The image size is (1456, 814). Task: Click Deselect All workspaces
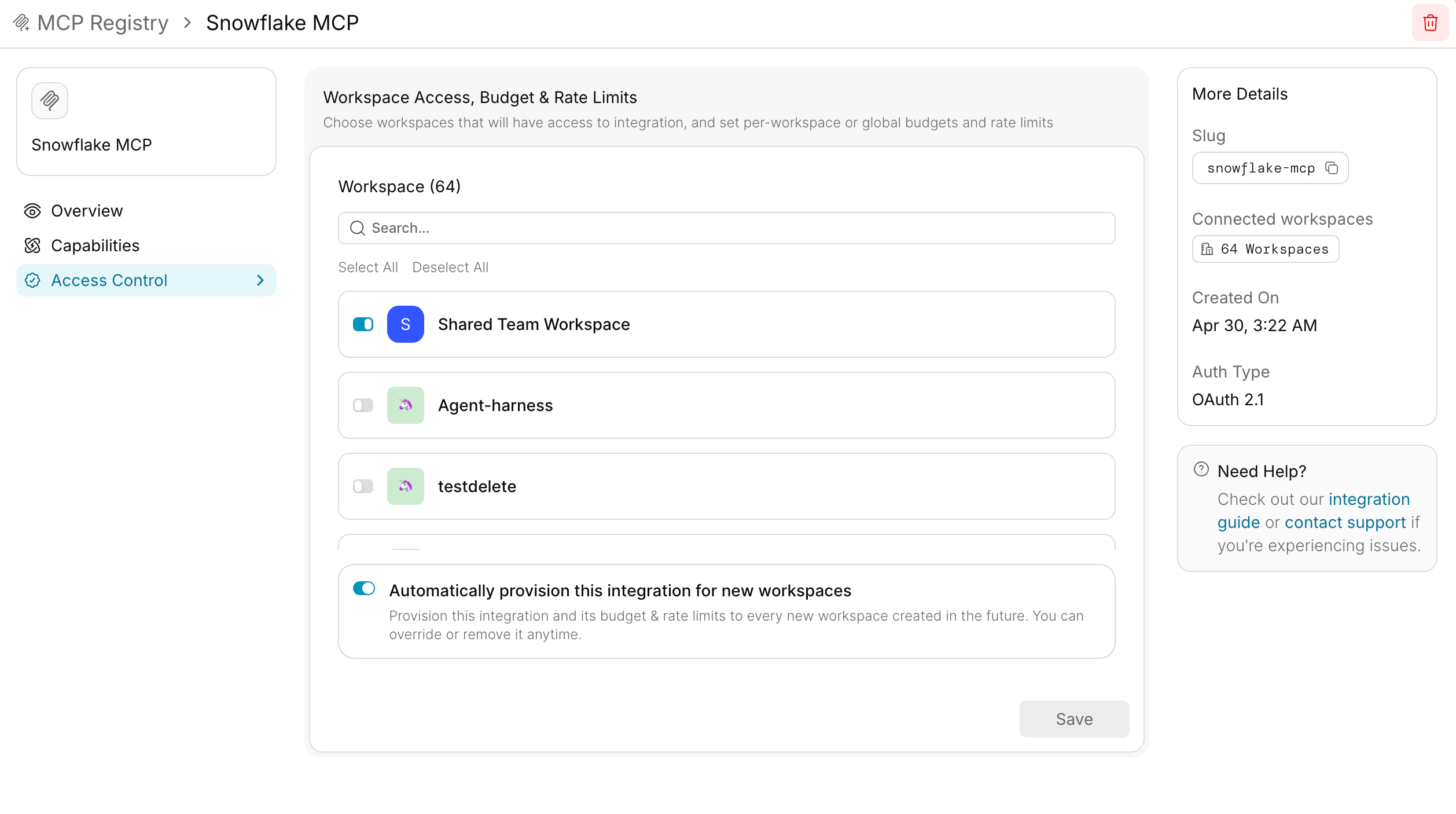pos(450,267)
